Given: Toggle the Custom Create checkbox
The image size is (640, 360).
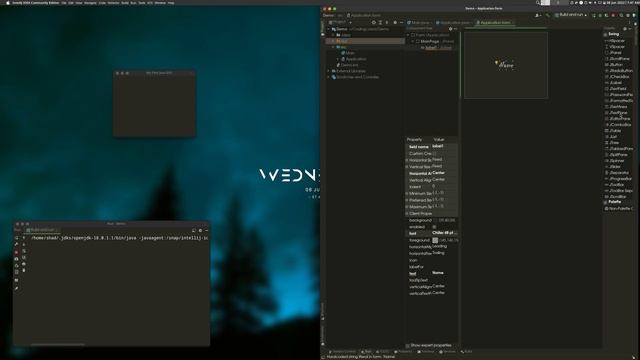Looking at the screenshot, I should tap(434, 153).
